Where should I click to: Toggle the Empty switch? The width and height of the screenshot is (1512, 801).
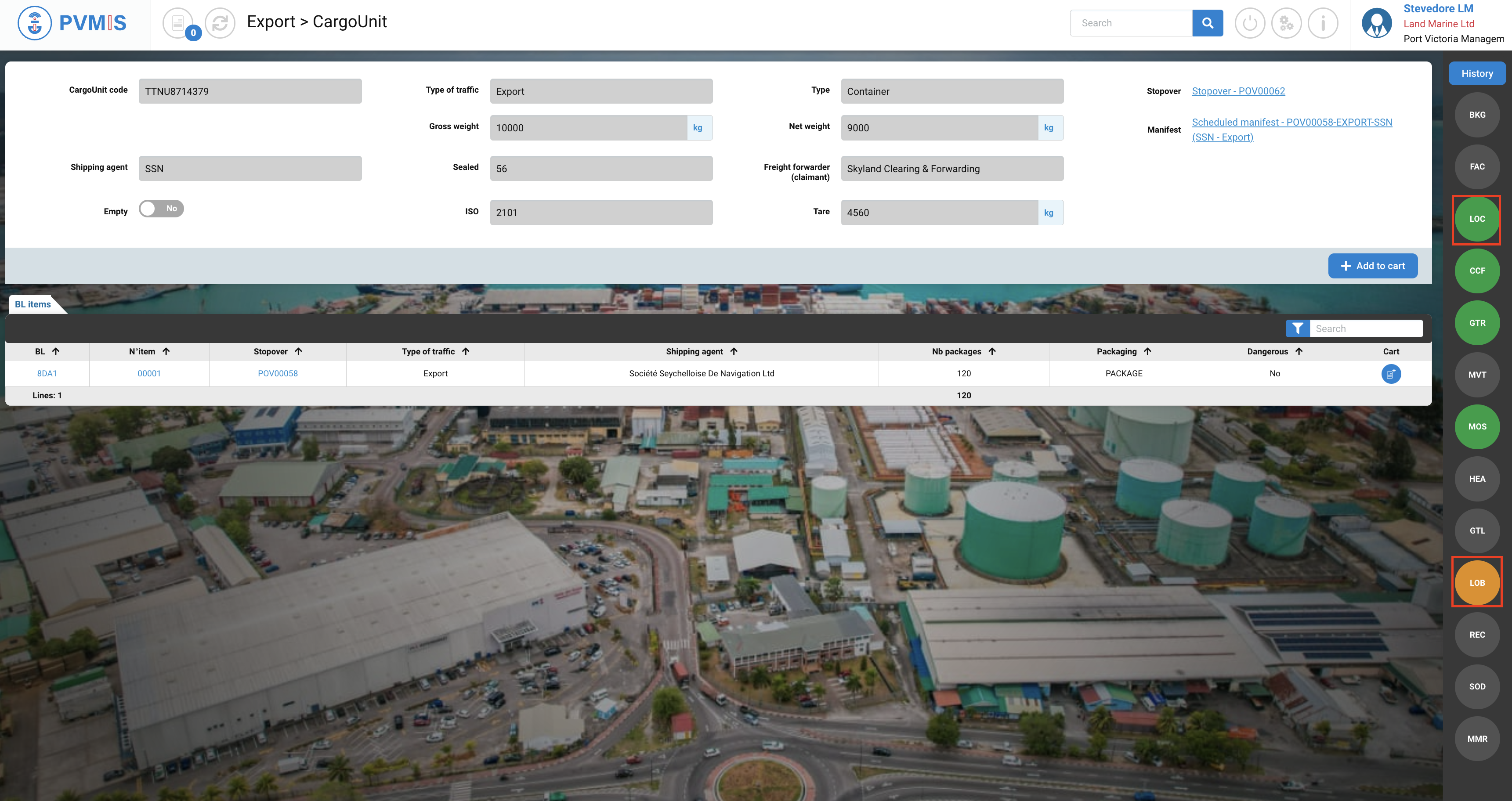(x=161, y=209)
